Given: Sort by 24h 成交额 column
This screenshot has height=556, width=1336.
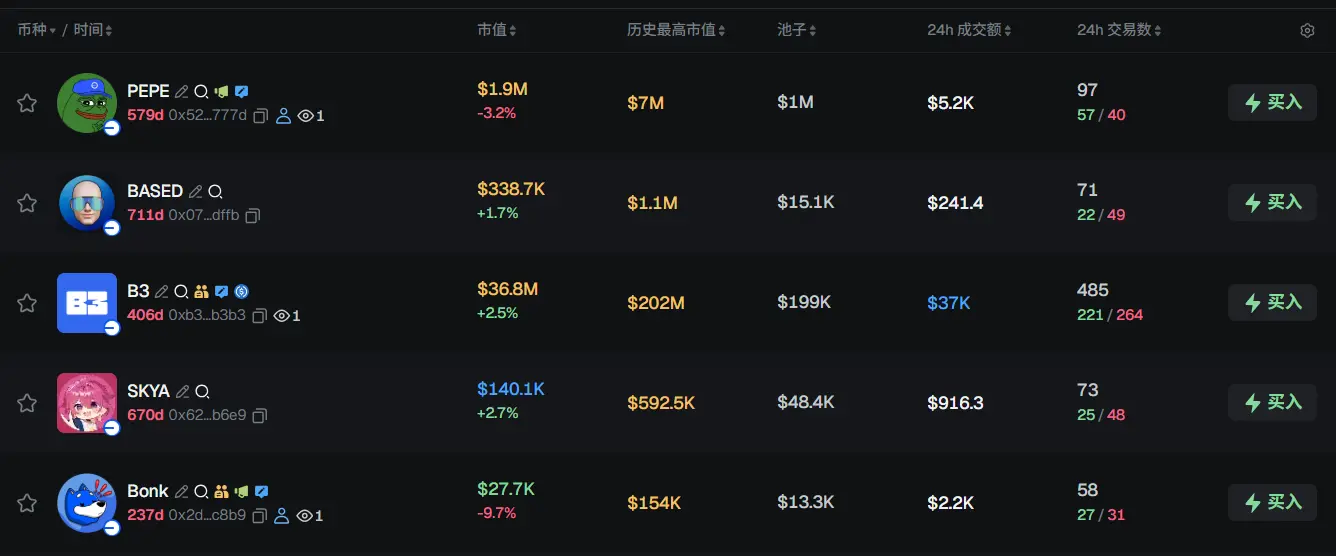Looking at the screenshot, I should click(x=969, y=31).
